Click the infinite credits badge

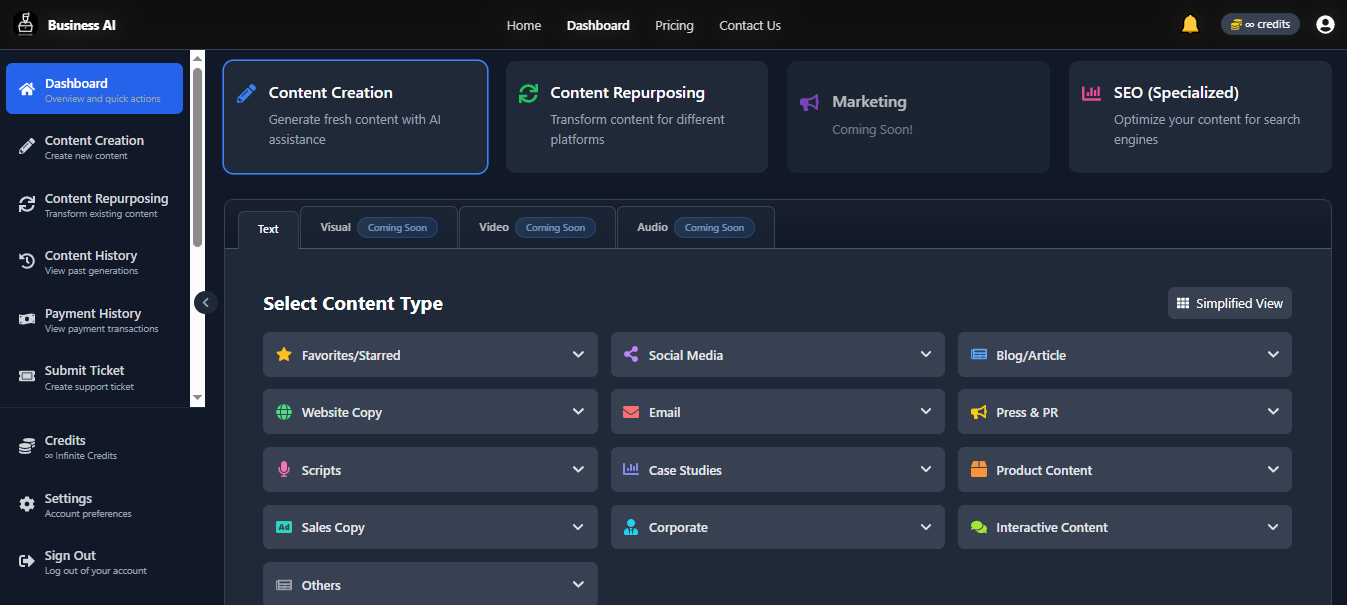(1260, 24)
